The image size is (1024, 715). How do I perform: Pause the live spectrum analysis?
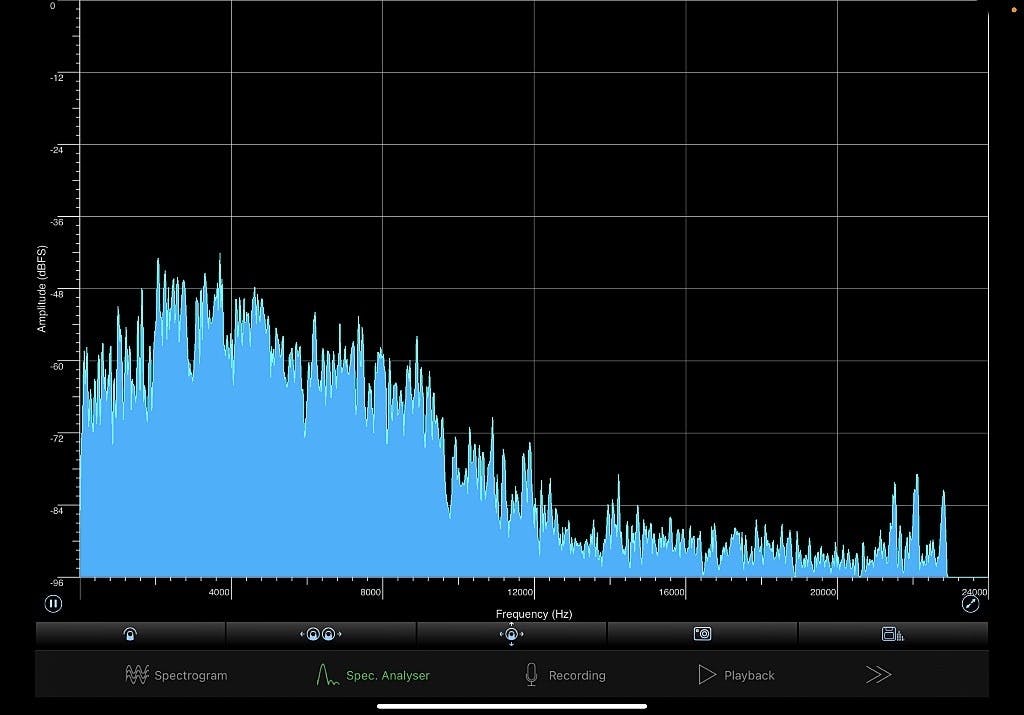coord(54,603)
